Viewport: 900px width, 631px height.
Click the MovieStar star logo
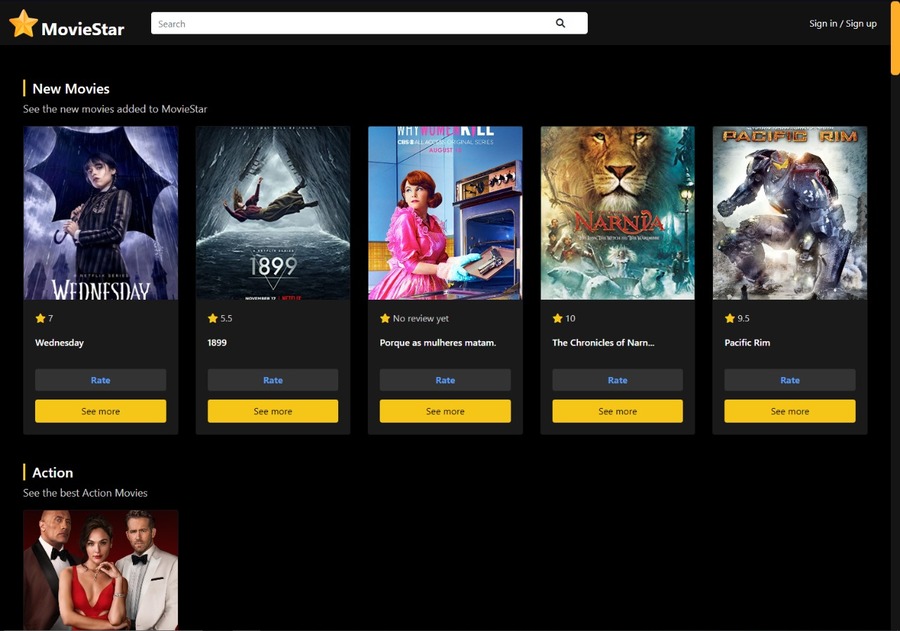pos(22,23)
